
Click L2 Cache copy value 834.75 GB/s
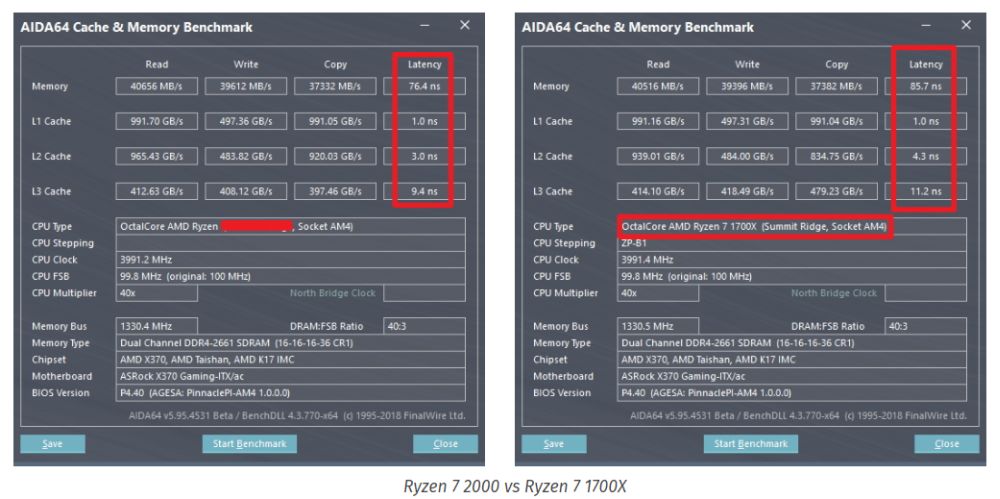[x=836, y=156]
